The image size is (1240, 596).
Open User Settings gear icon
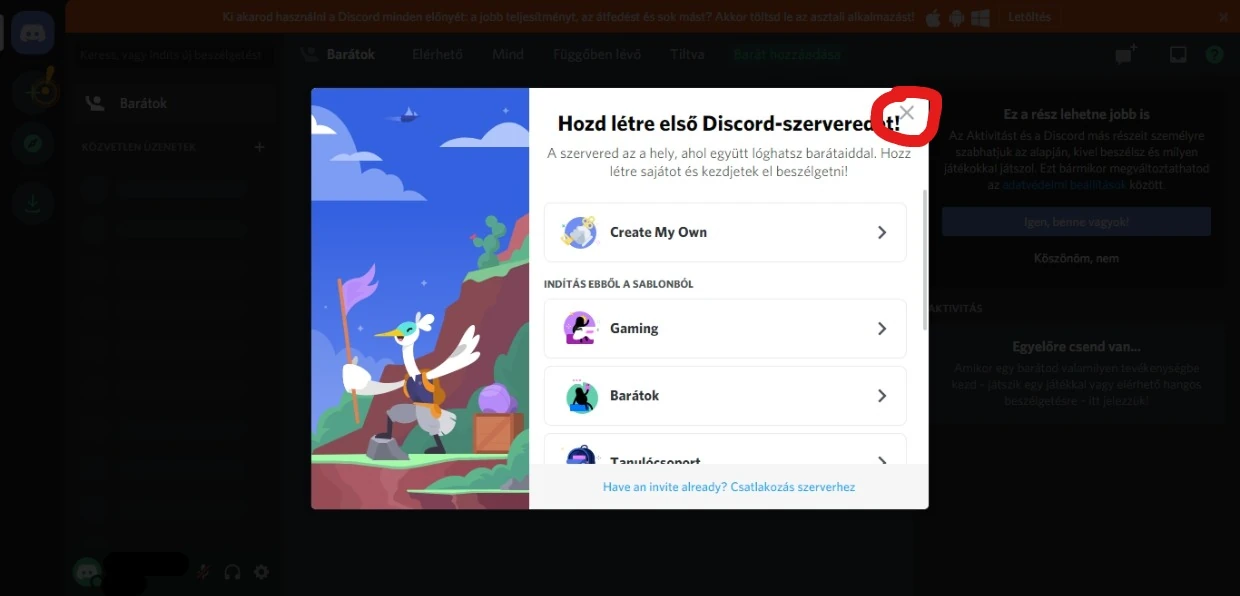(x=261, y=572)
